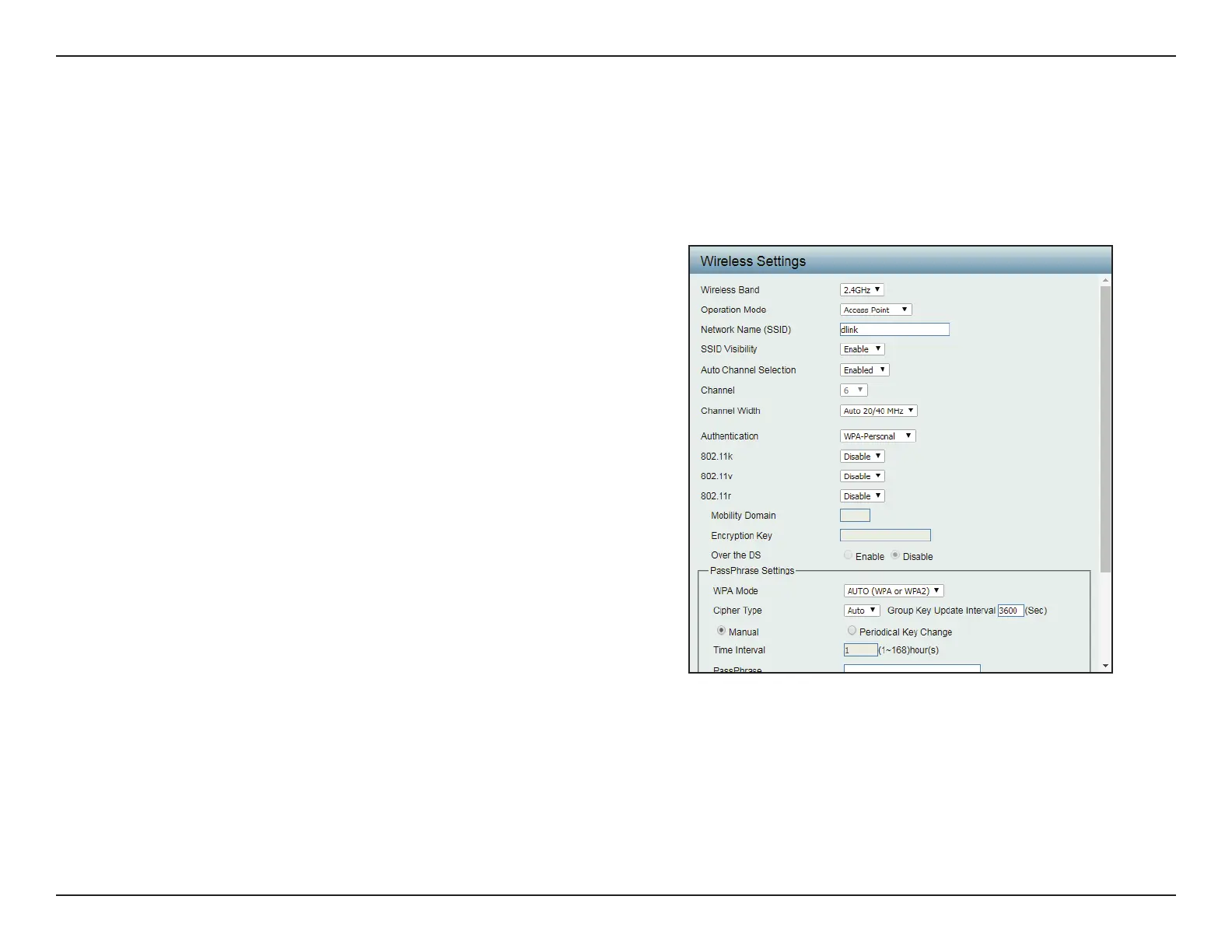
Task: Open the SSID Visibility dropdown
Action: [x=862, y=349]
